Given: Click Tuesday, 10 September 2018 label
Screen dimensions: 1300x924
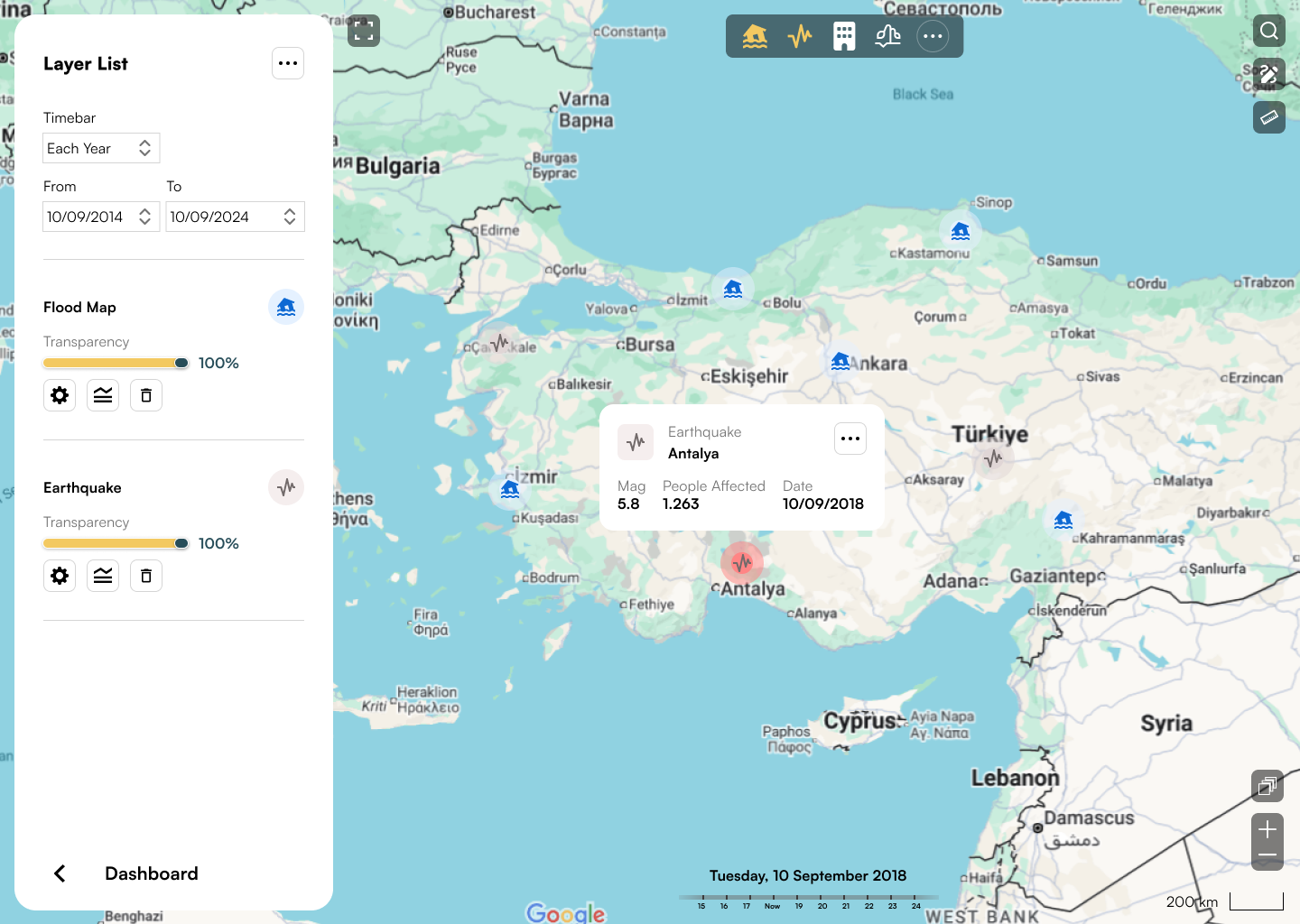Looking at the screenshot, I should coord(808,875).
